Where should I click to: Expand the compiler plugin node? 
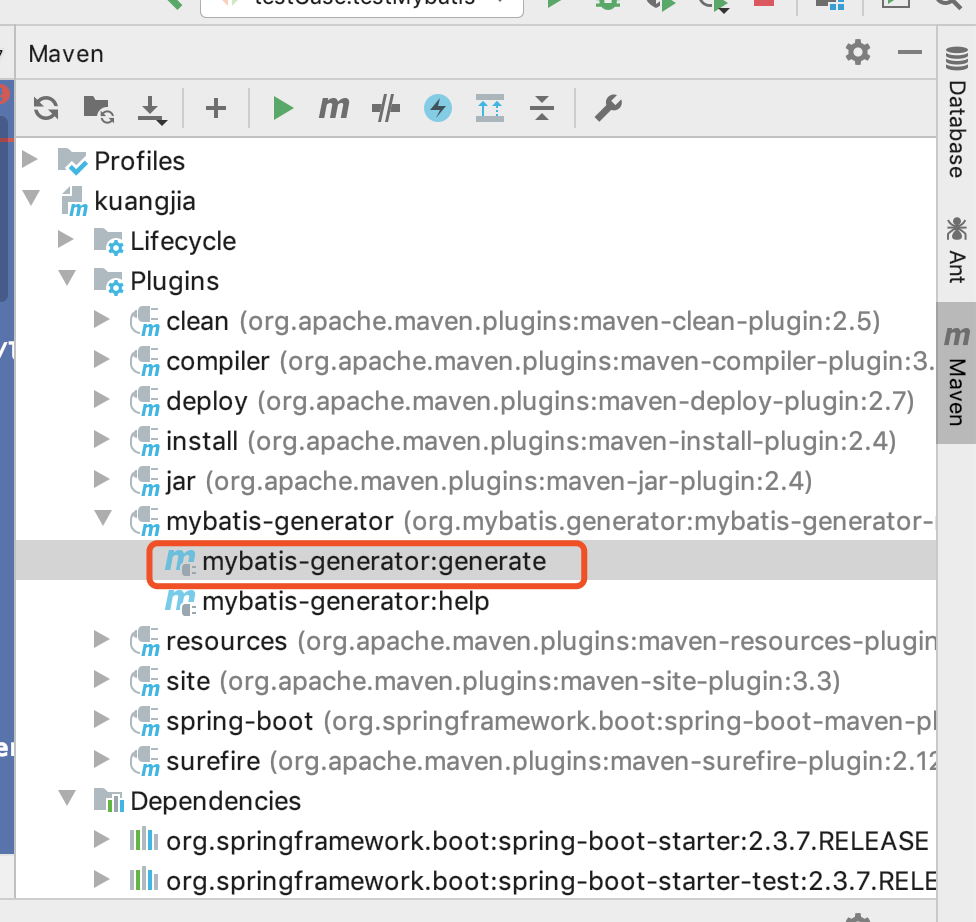pos(101,359)
